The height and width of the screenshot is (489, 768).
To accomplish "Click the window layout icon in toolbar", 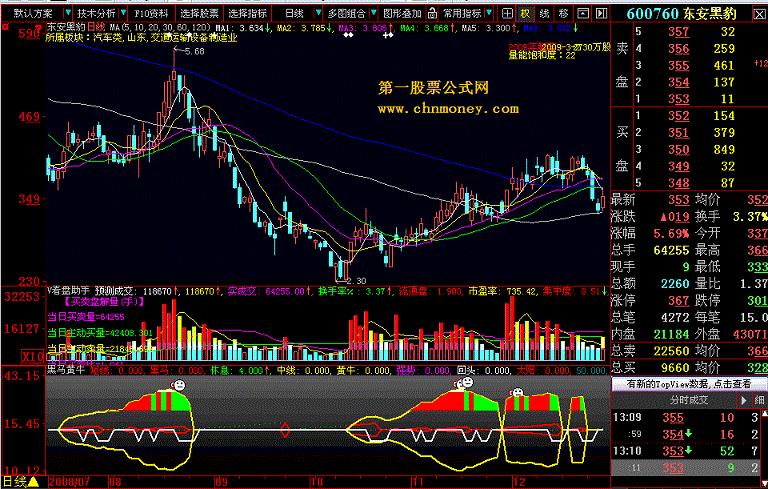I will 583,13.
